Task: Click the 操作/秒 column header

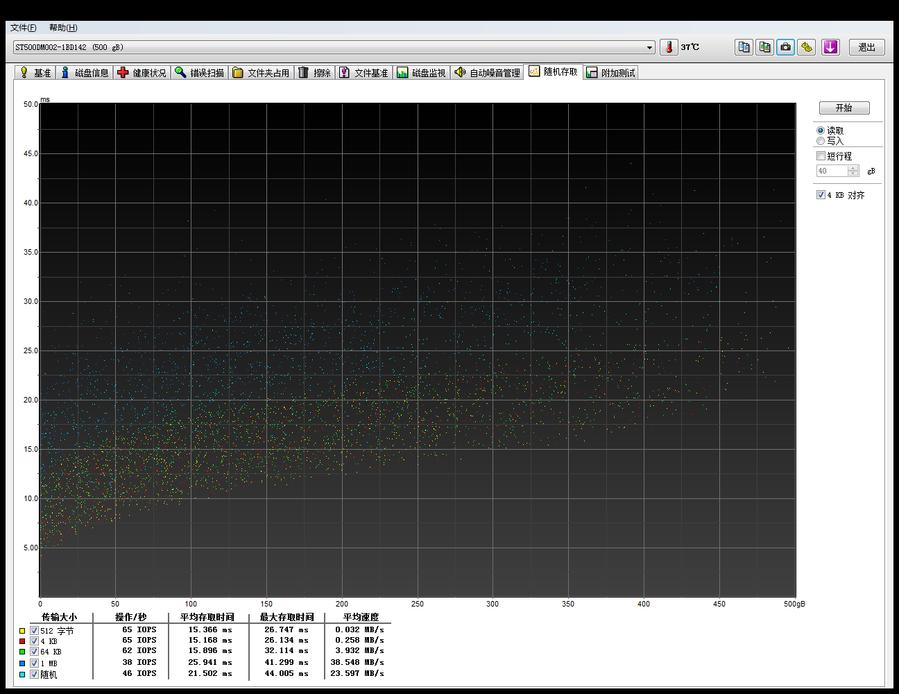Action: click(x=131, y=617)
